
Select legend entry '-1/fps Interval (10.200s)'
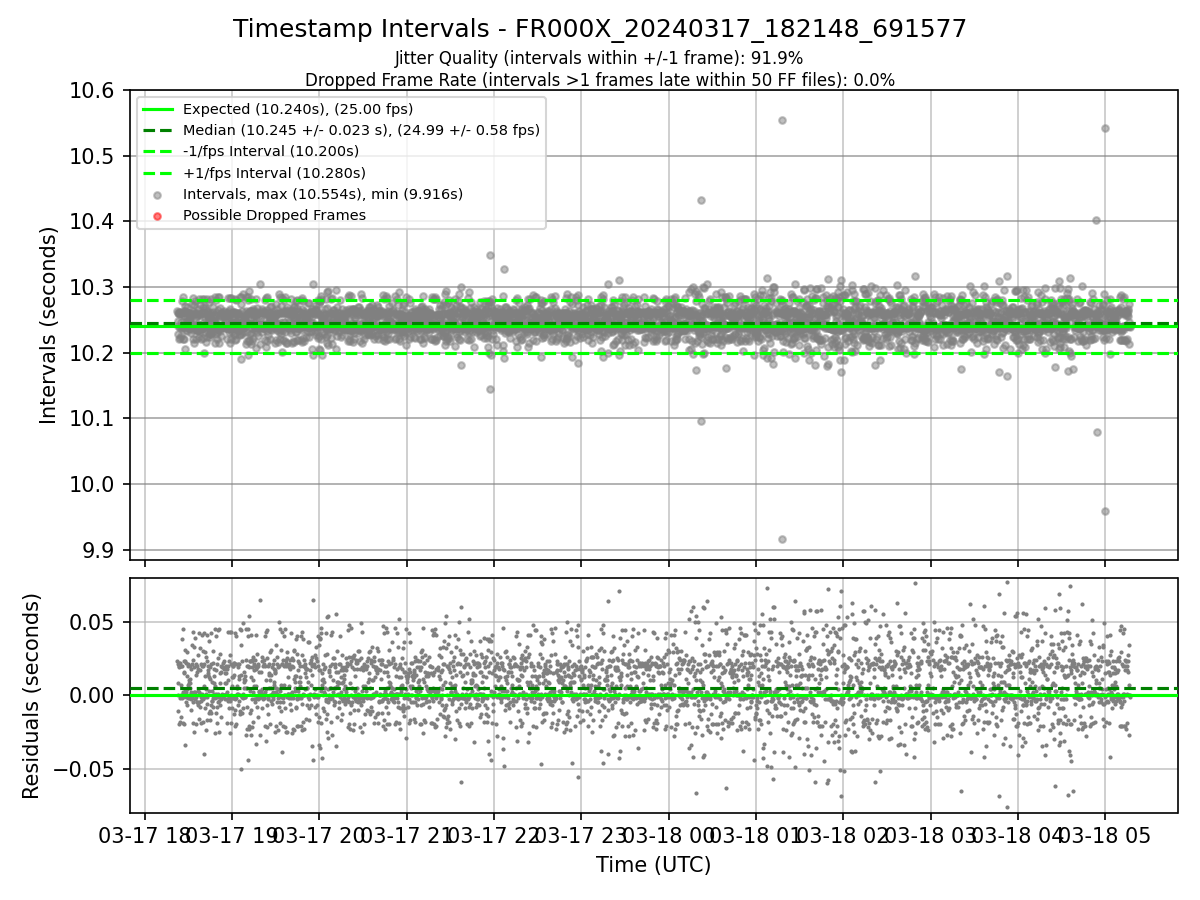tap(270, 151)
